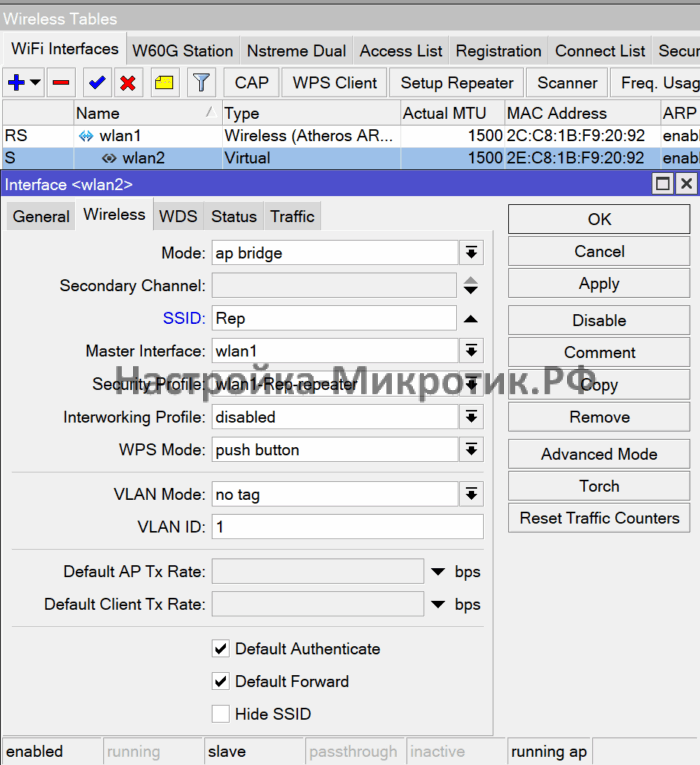
Task: Sort by Name column header
Action: [147, 113]
